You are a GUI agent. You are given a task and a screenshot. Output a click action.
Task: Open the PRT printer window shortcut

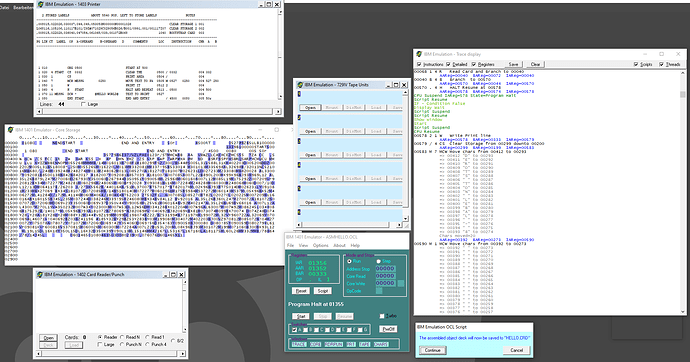point(351,344)
